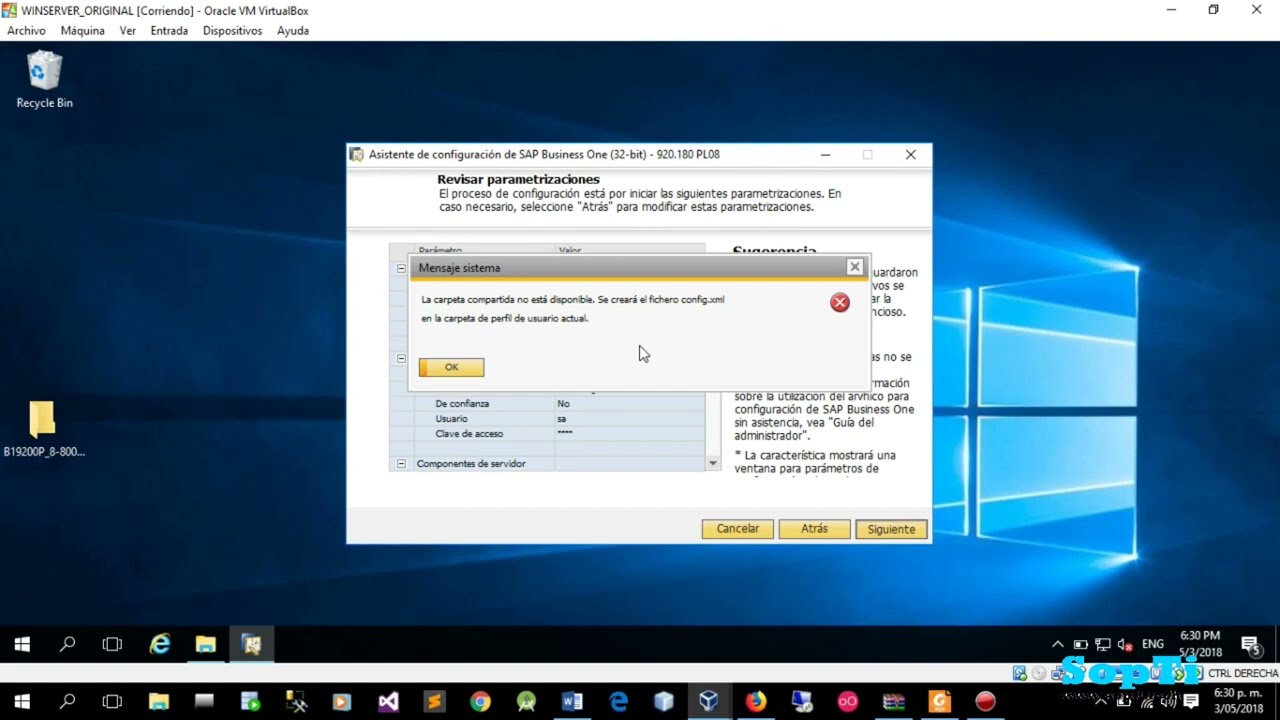Open host File Explorer taskbar icon
1280x720 pixels.
coord(158,701)
